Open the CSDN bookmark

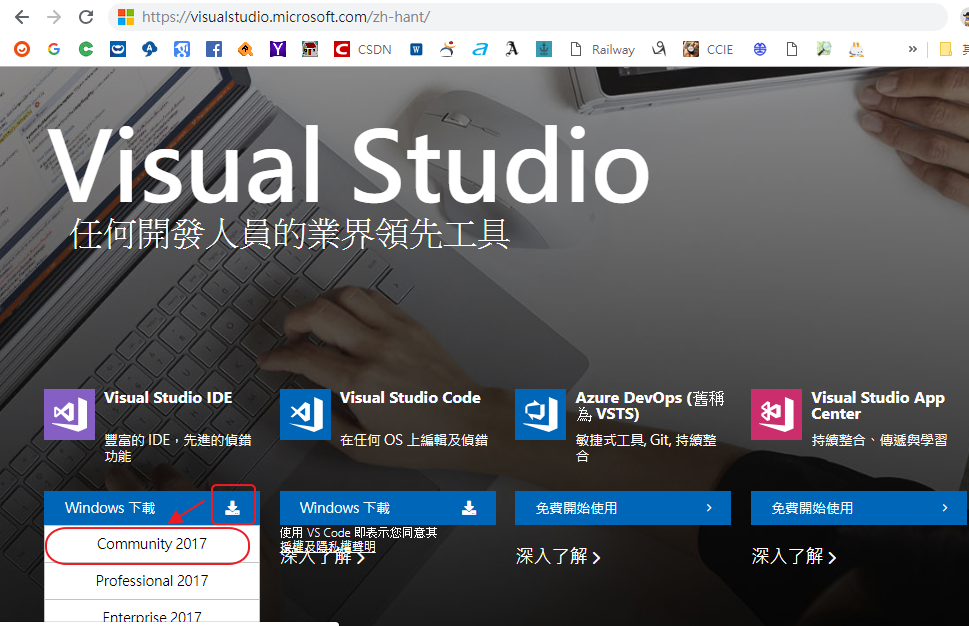point(363,49)
